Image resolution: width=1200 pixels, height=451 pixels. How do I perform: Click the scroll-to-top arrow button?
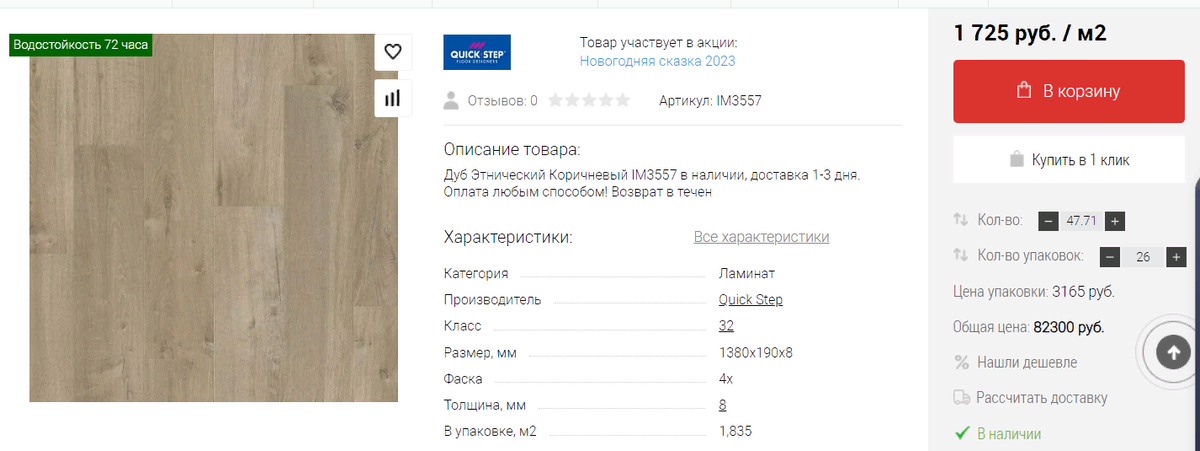tap(1174, 351)
